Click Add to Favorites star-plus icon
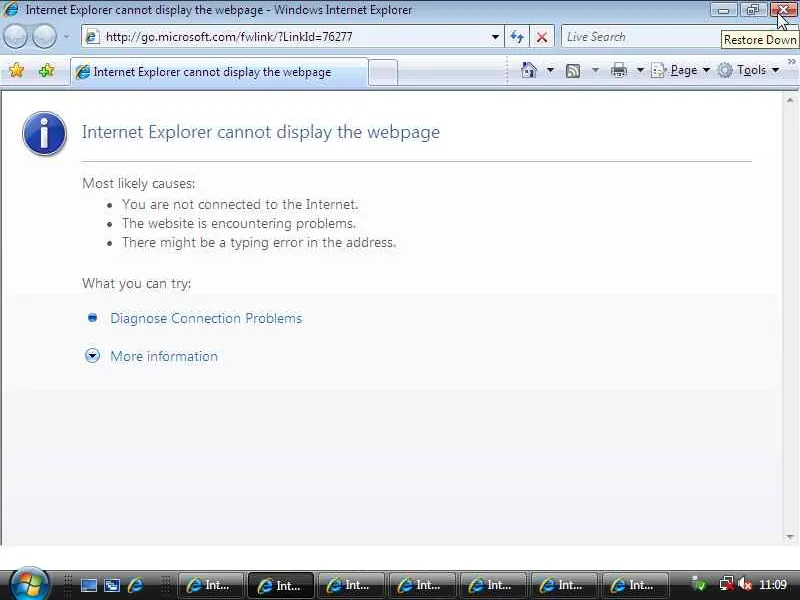This screenshot has height=600, width=800. pos(46,70)
